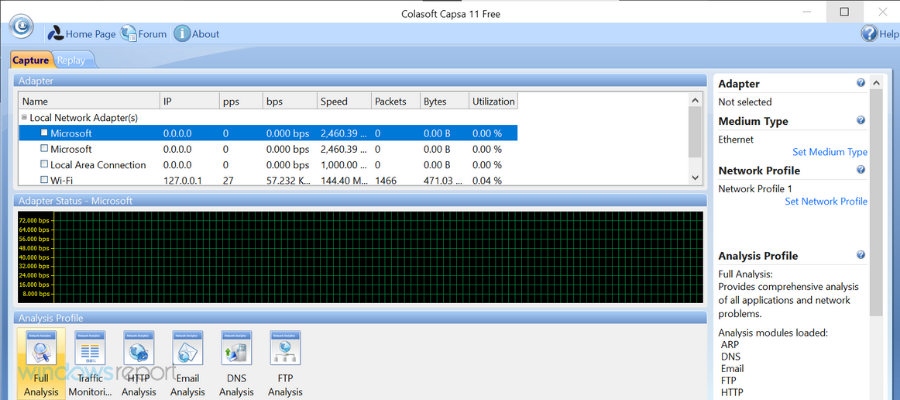Click the help icon beside Medium Type
The image size is (900, 400).
pyautogui.click(x=860, y=121)
